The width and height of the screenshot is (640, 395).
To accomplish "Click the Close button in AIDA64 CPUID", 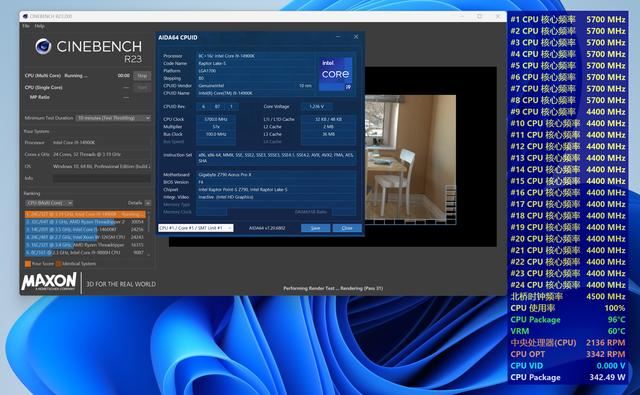I will click(347, 228).
